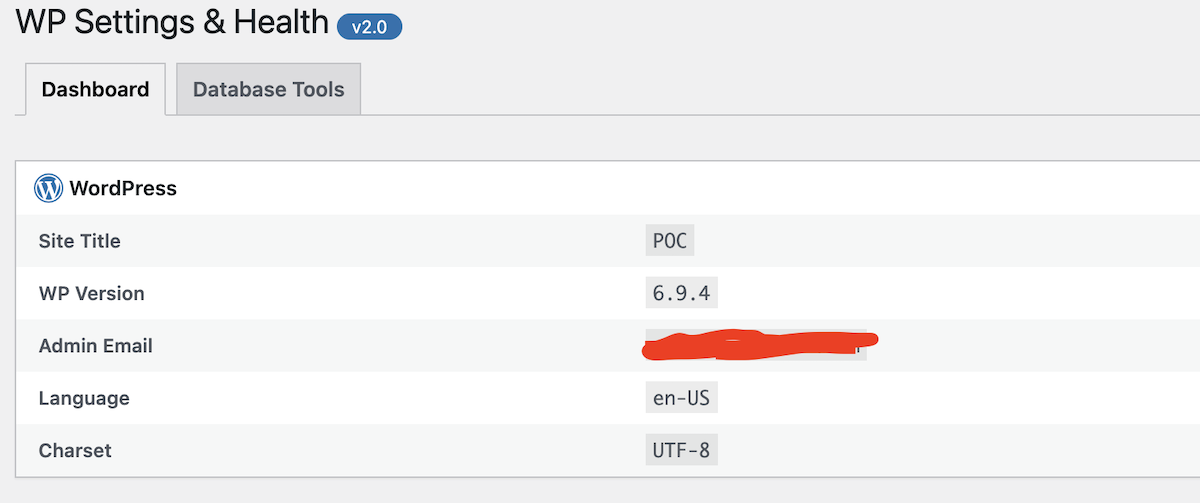
Task: Click the blank space of WP Version row
Action: tap(950, 294)
